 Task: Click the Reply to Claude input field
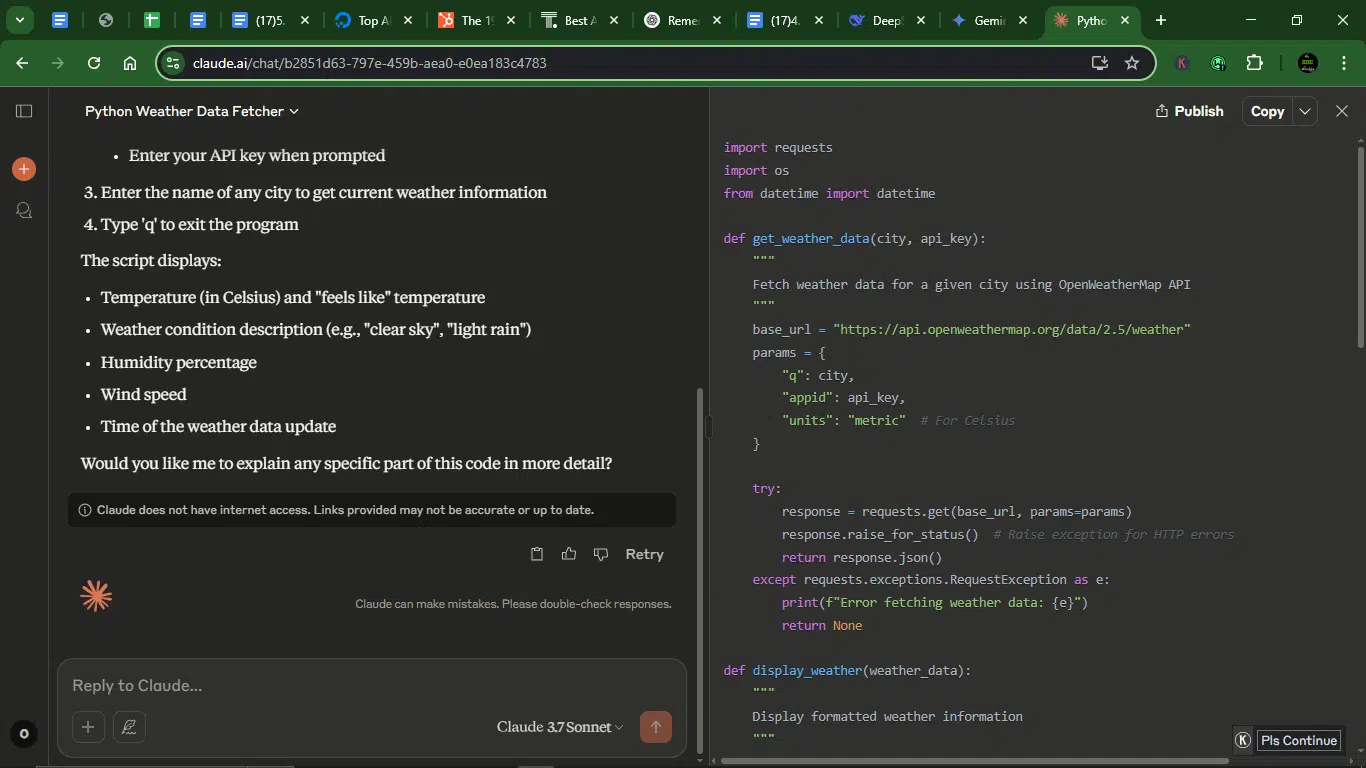coord(372,686)
